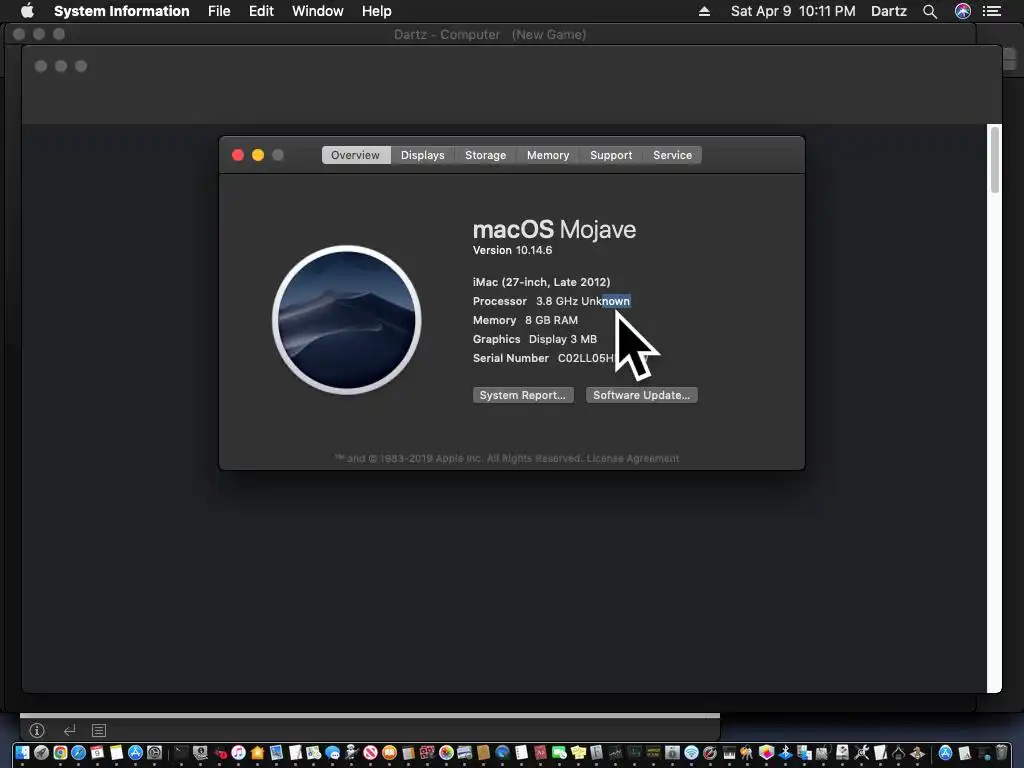This screenshot has width=1024, height=768.
Task: Close the About This Mac window
Action: [238, 155]
